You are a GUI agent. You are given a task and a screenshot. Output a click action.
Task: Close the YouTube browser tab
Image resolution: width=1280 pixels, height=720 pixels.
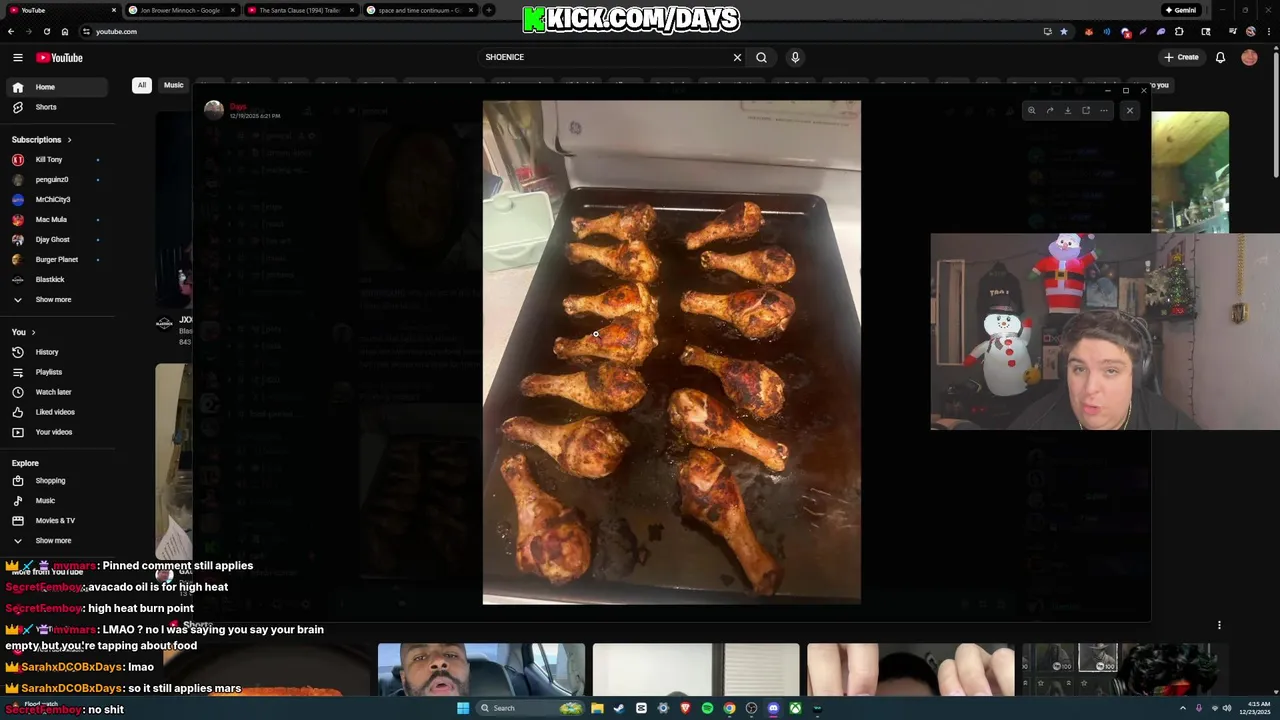coord(114,10)
